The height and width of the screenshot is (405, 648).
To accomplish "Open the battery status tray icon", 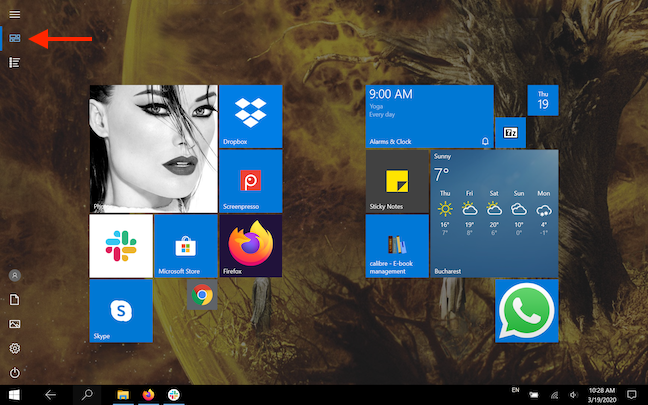I will point(534,395).
